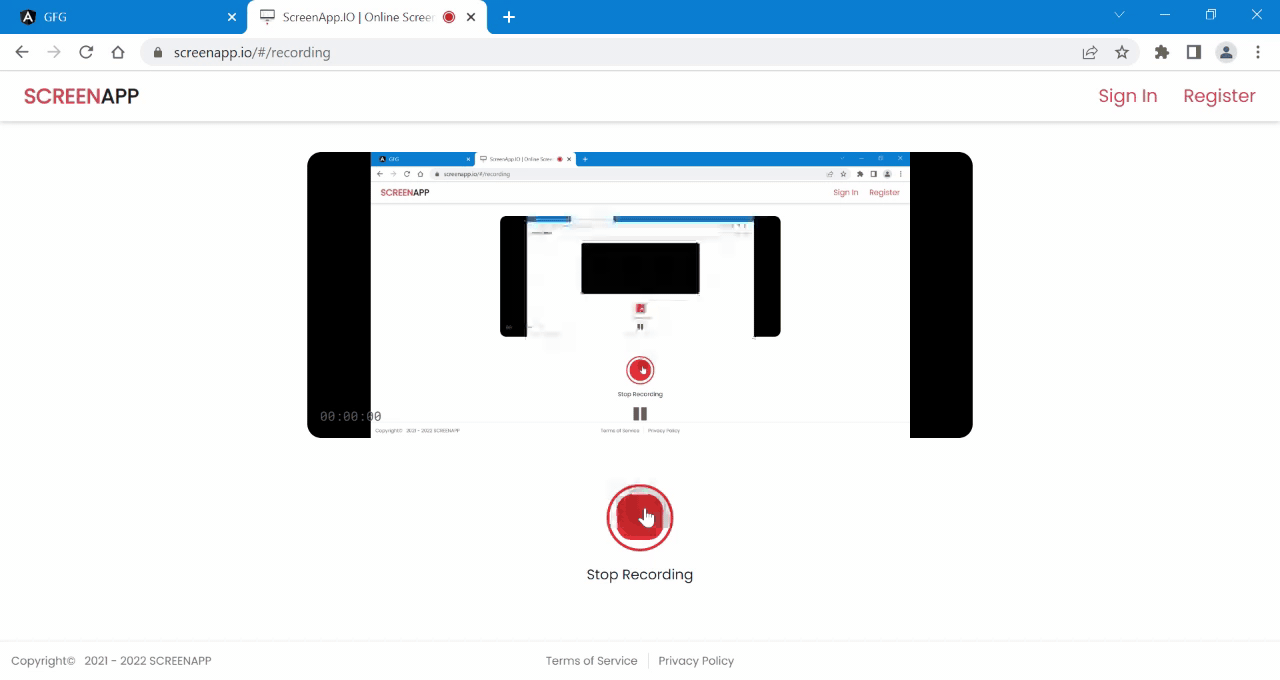Navigate back in browser history

[22, 52]
